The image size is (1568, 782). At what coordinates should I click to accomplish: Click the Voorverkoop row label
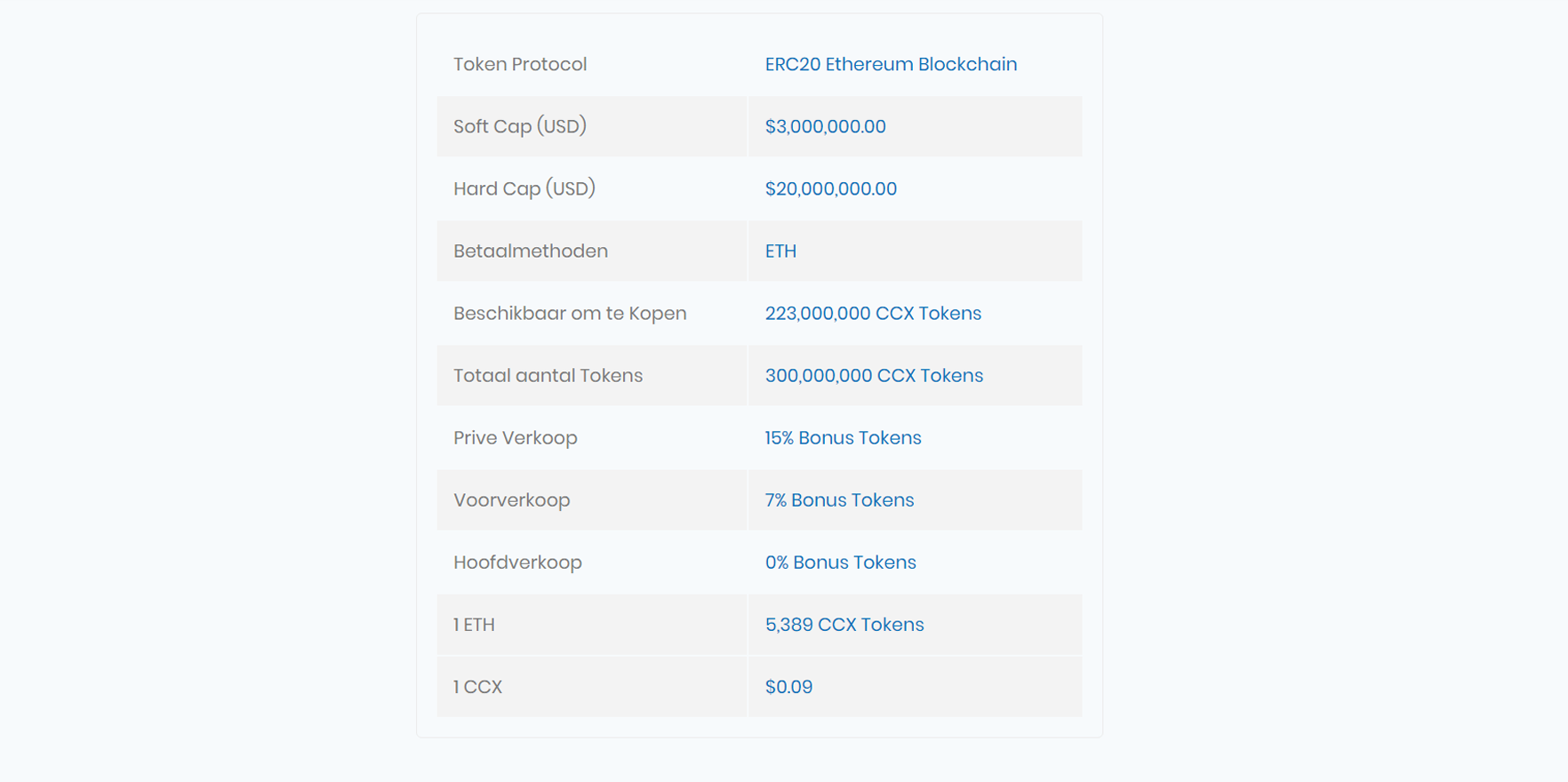(512, 499)
